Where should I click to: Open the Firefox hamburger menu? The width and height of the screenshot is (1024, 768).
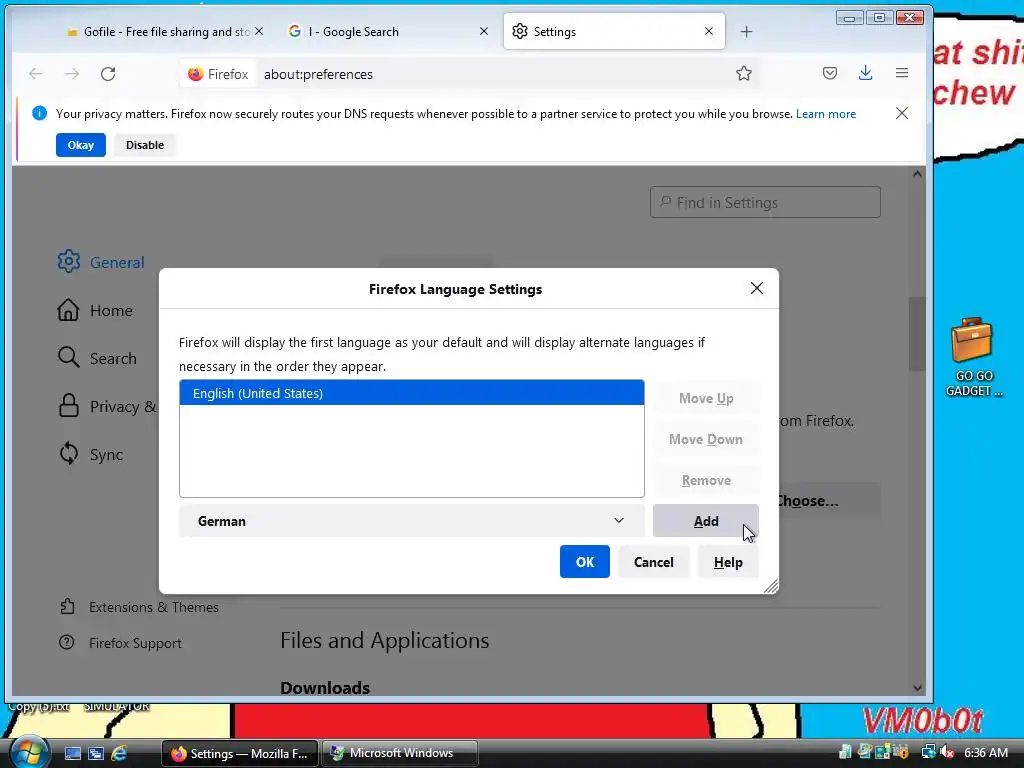pyautogui.click(x=902, y=73)
